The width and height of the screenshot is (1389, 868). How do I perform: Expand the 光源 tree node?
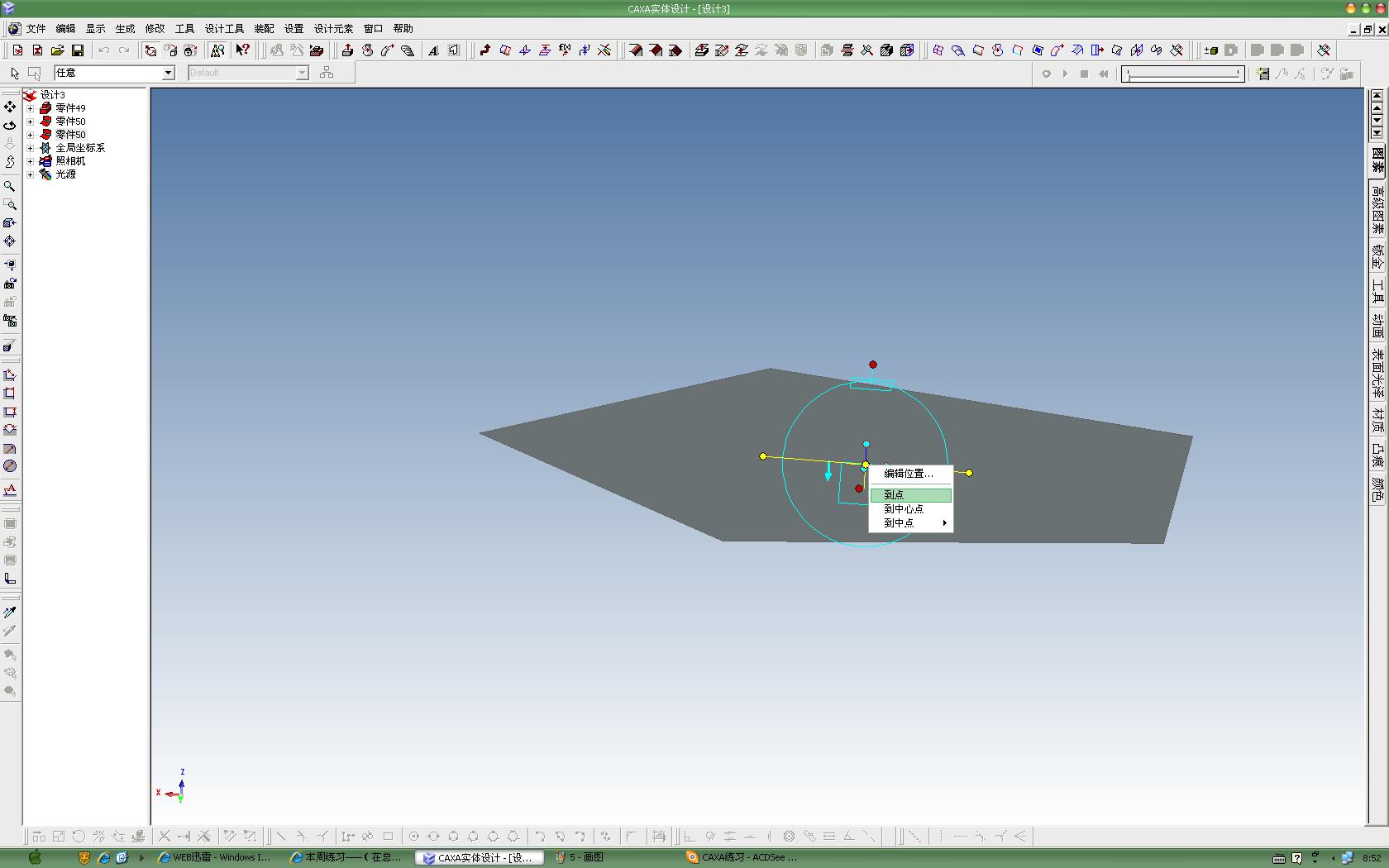(31, 174)
